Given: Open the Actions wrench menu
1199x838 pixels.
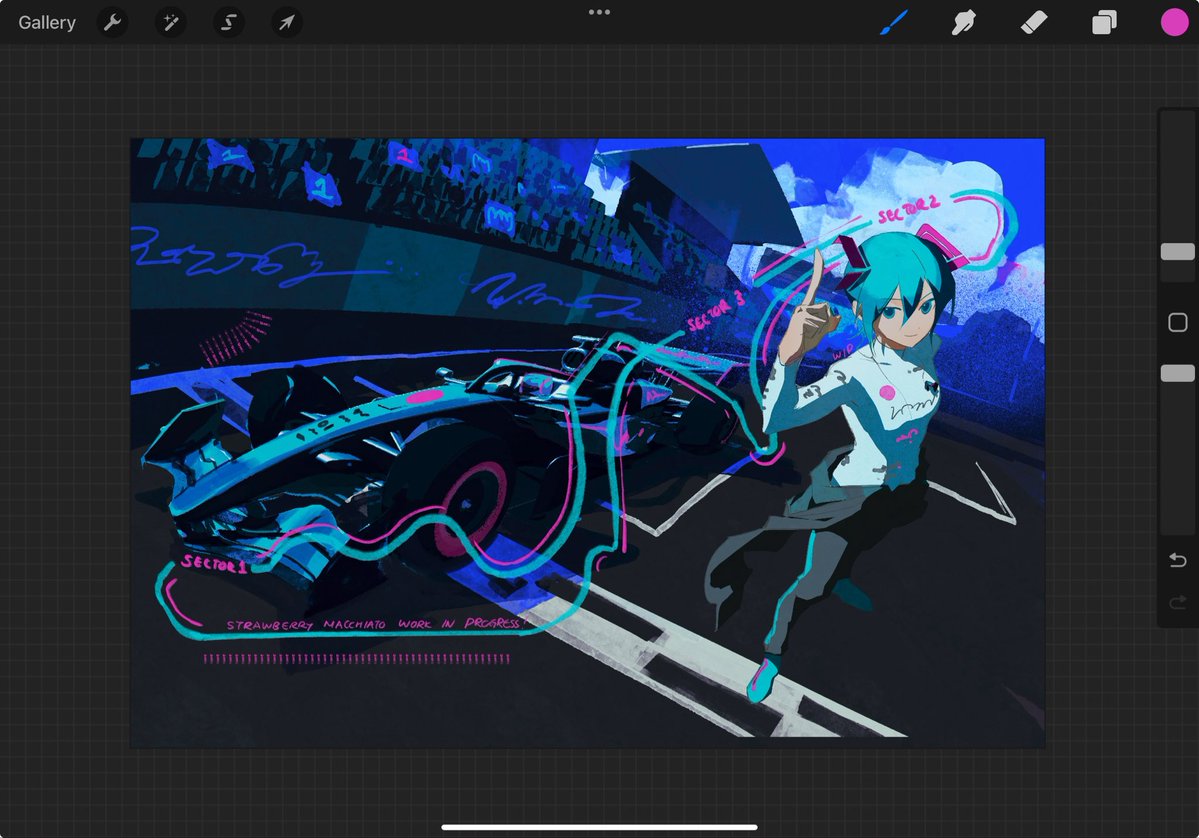Looking at the screenshot, I should [112, 23].
